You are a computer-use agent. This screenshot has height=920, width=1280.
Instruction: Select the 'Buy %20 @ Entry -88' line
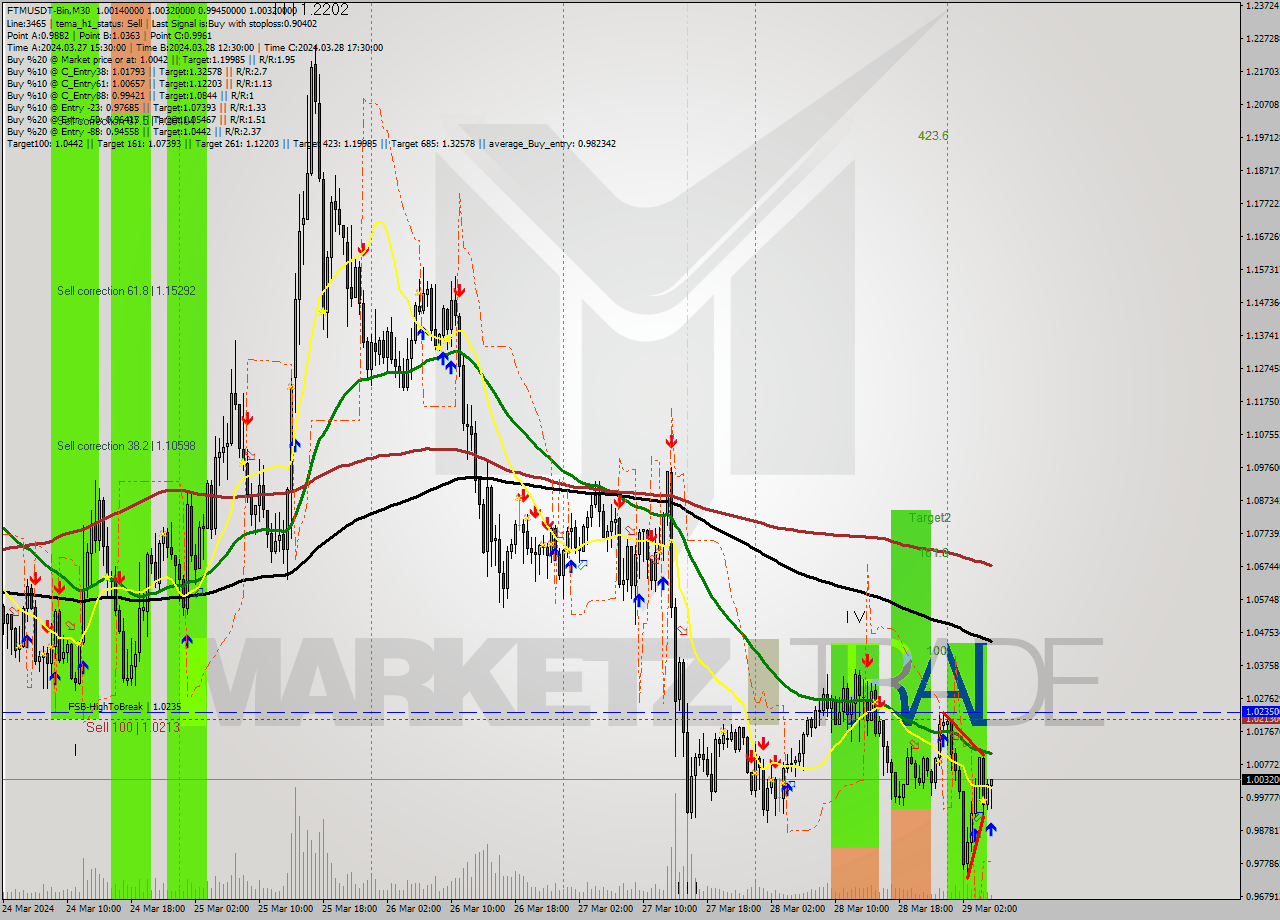click(133, 131)
